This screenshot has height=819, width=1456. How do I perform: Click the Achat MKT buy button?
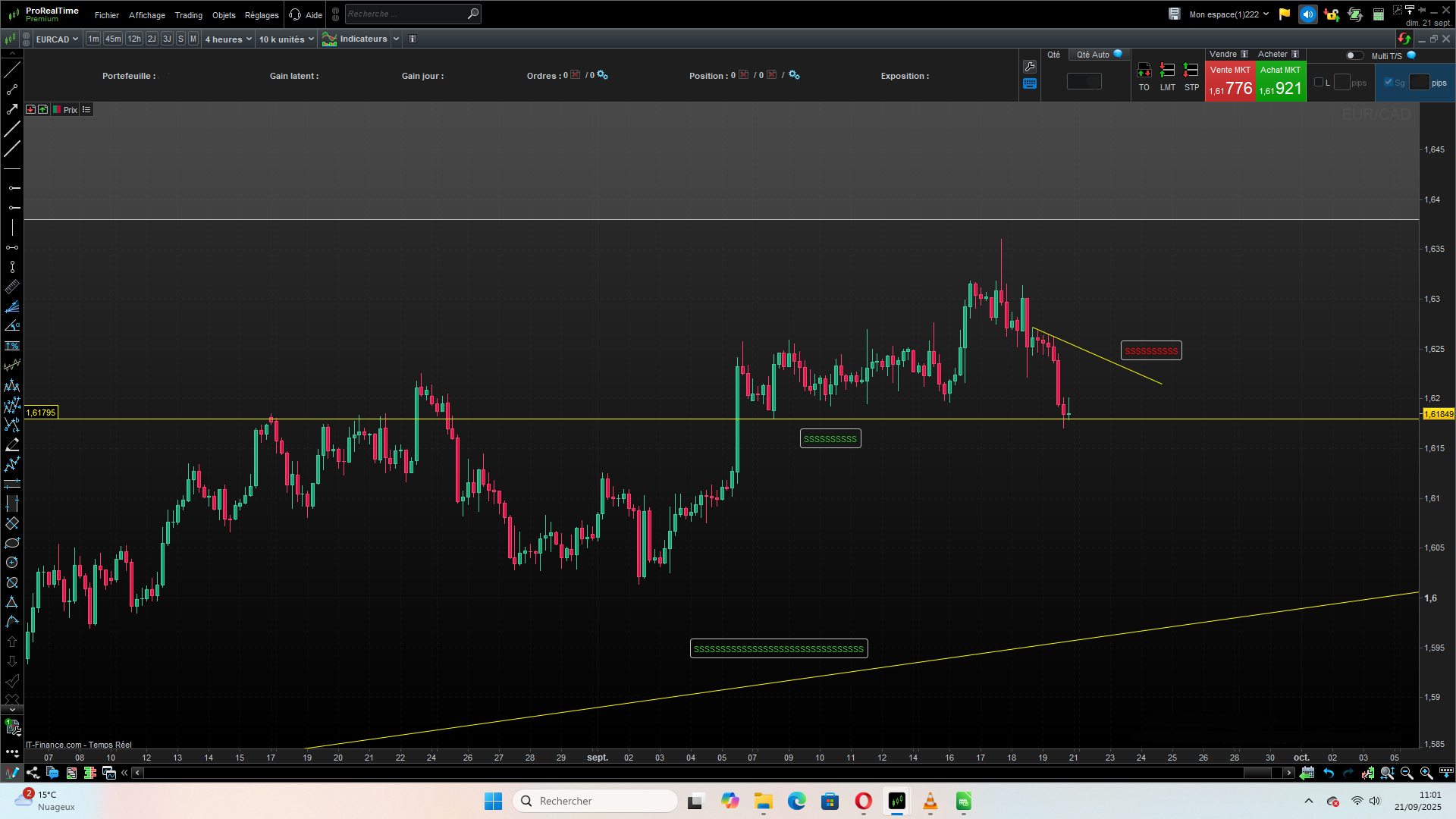tap(1280, 82)
